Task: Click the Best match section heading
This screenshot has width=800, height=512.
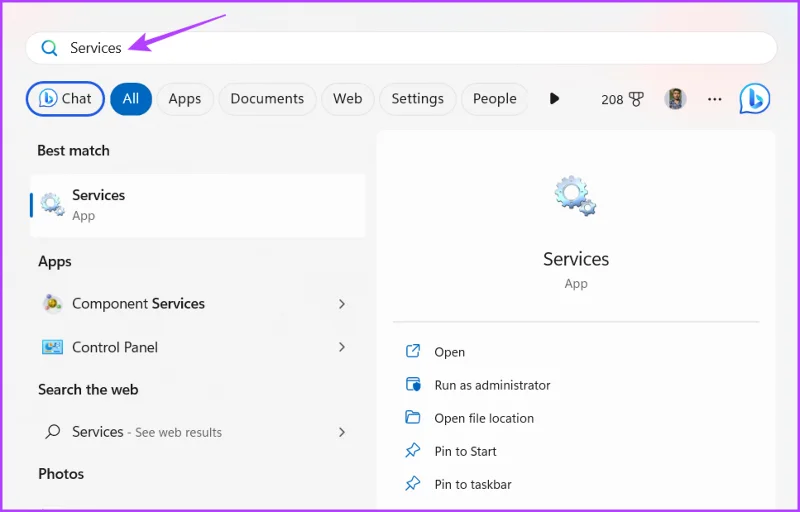Action: pos(73,151)
